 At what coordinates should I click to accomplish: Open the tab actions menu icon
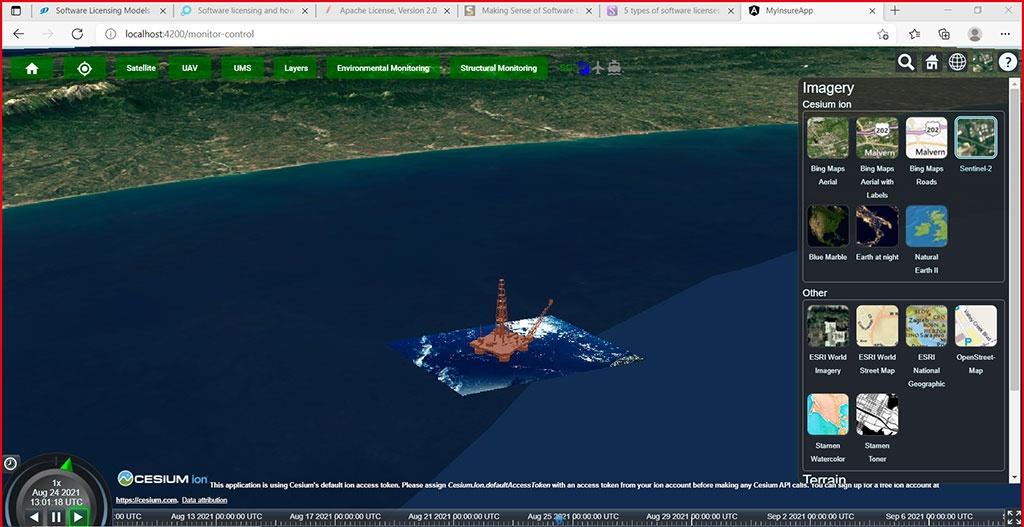click(16, 11)
